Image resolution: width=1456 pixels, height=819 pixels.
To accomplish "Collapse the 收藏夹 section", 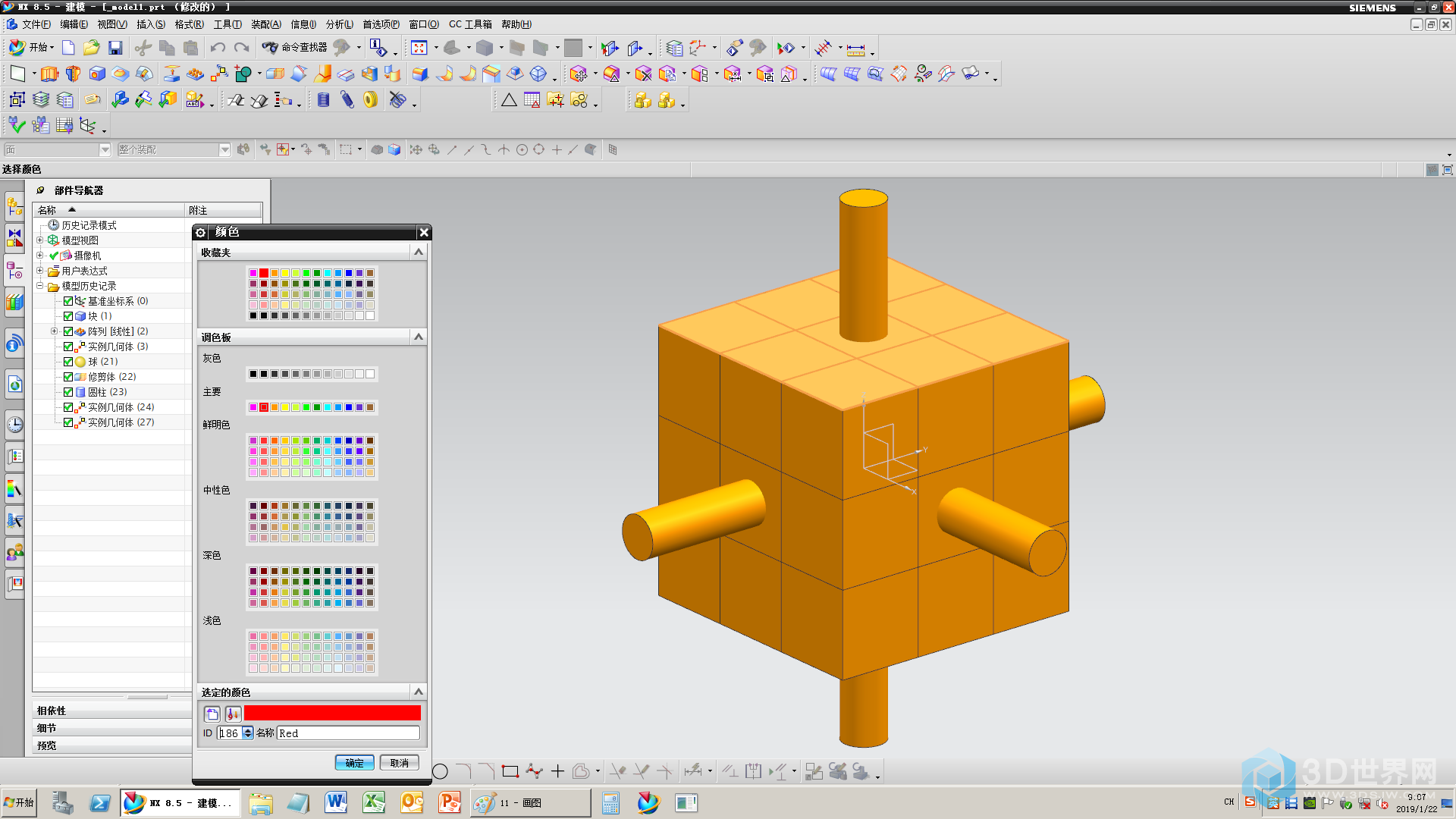I will (418, 252).
